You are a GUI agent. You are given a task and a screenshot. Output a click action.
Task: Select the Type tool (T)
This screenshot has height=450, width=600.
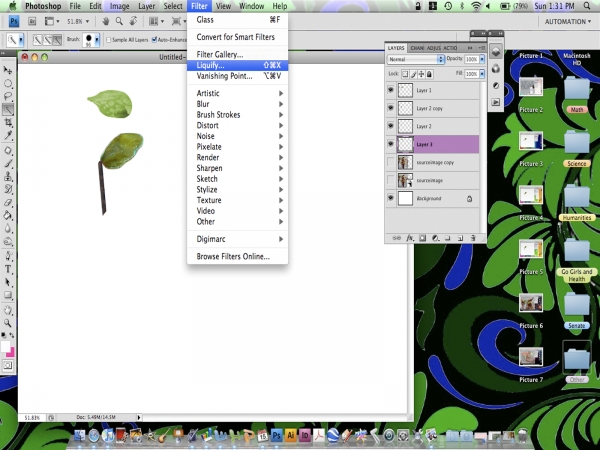click(8, 269)
